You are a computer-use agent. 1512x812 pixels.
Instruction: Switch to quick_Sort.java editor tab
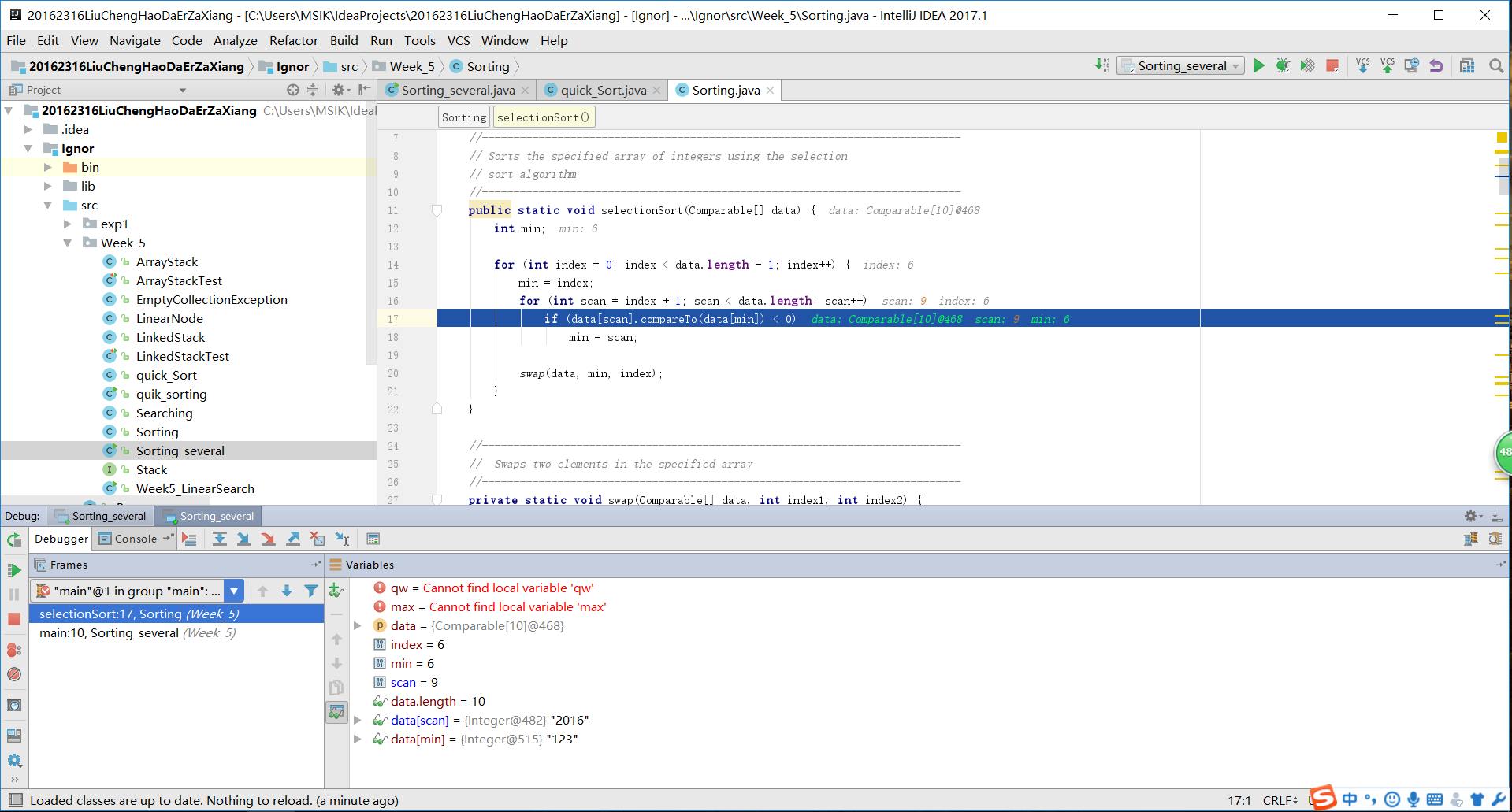[603, 91]
